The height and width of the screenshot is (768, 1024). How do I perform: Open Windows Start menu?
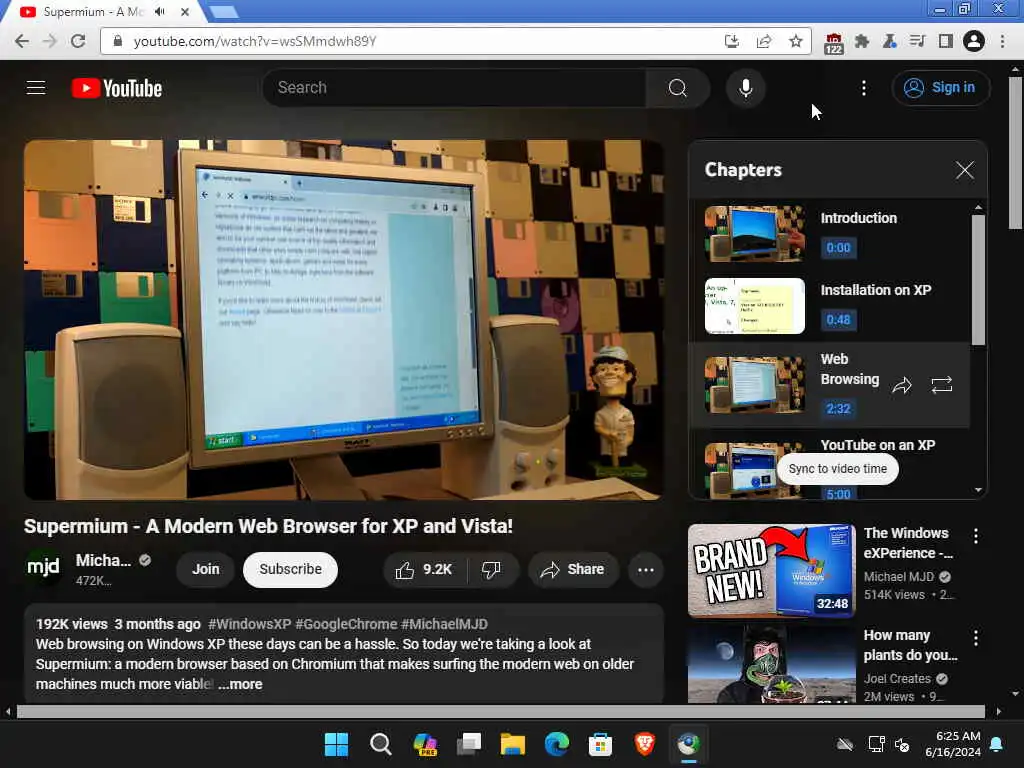(336, 744)
